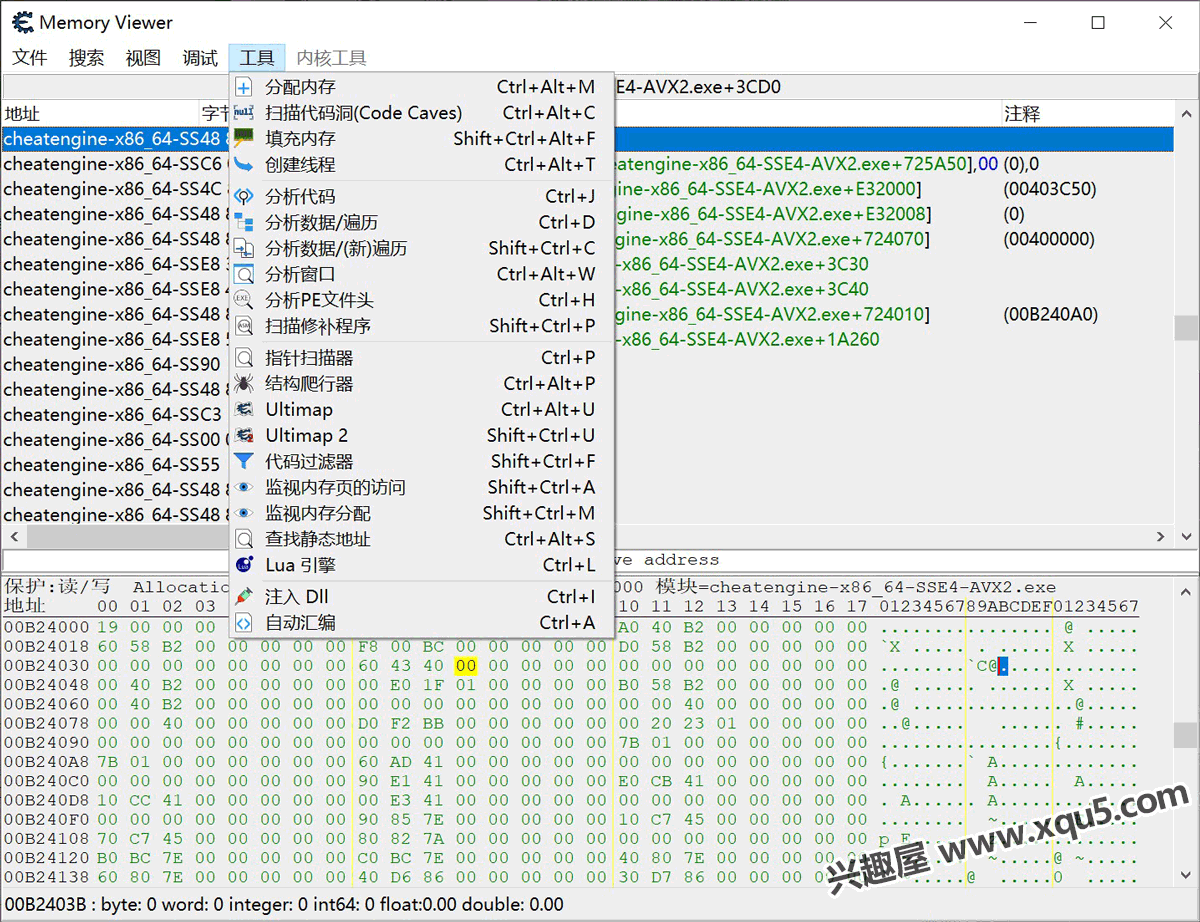Close the open 工具 menu
1200x922 pixels.
[257, 58]
